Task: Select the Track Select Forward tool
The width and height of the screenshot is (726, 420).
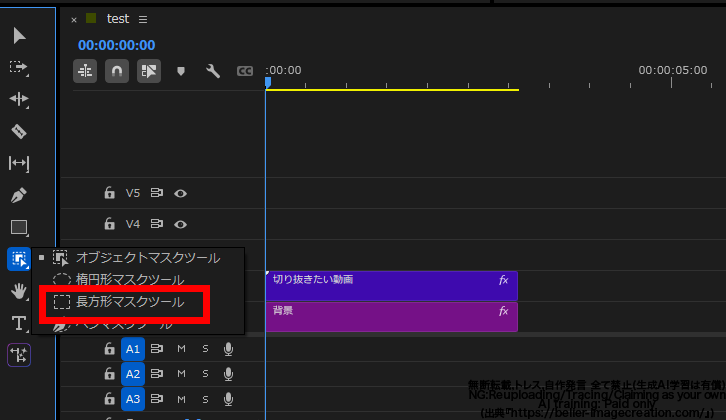Action: [19, 68]
